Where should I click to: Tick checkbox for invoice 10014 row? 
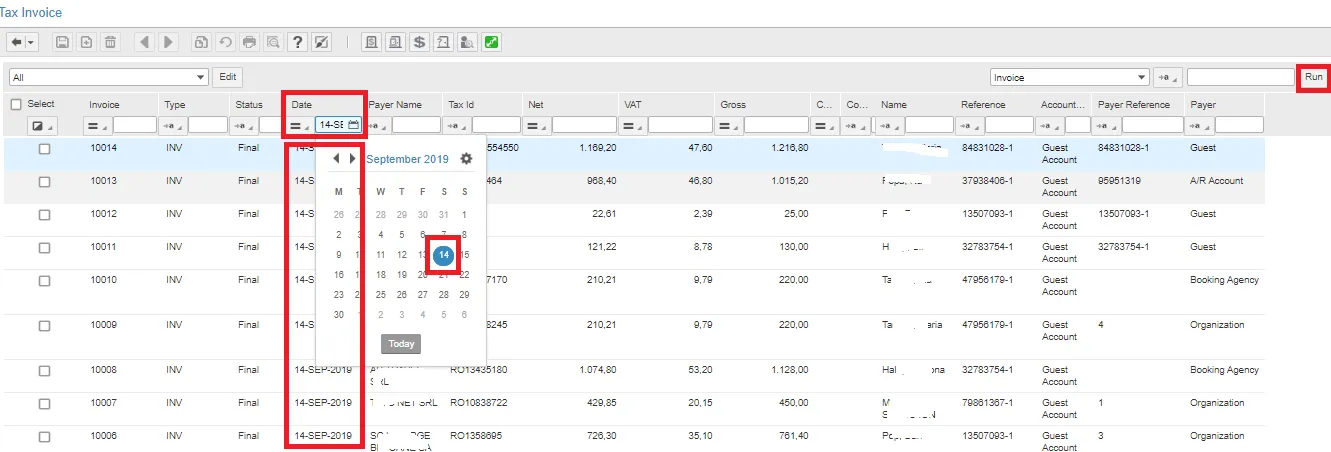click(44, 148)
